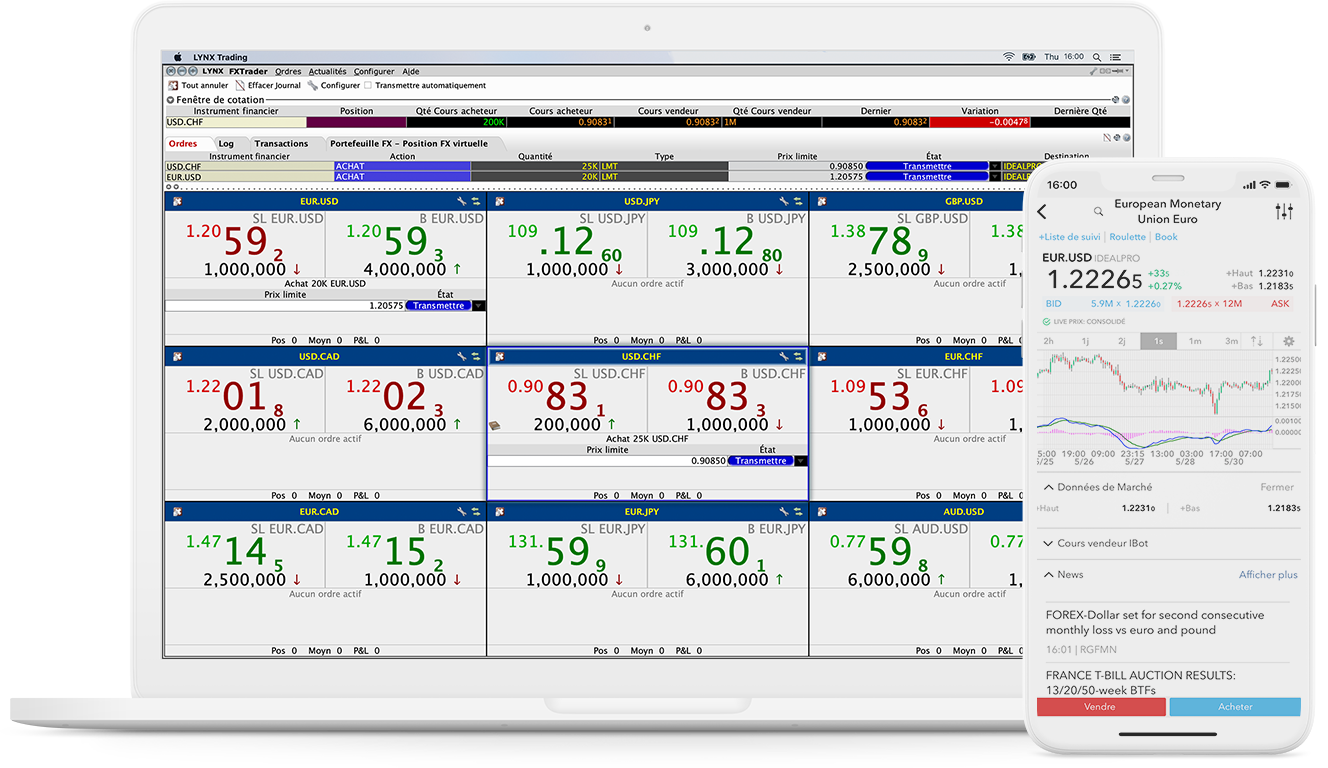
Task: Open the Aide menu
Action: tap(411, 72)
